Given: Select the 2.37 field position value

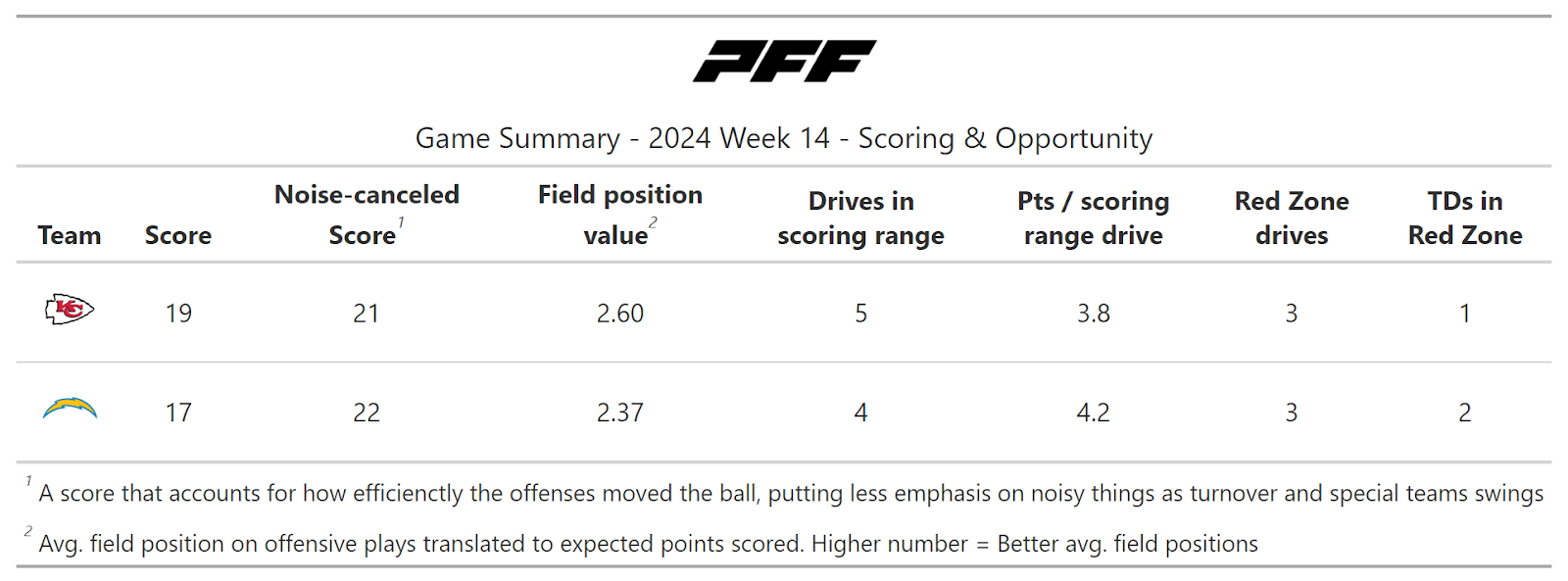Looking at the screenshot, I should [620, 412].
